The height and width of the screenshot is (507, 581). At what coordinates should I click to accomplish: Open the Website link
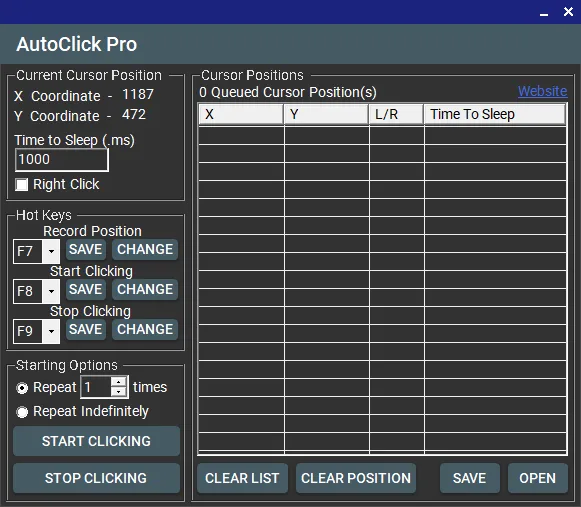(542, 91)
